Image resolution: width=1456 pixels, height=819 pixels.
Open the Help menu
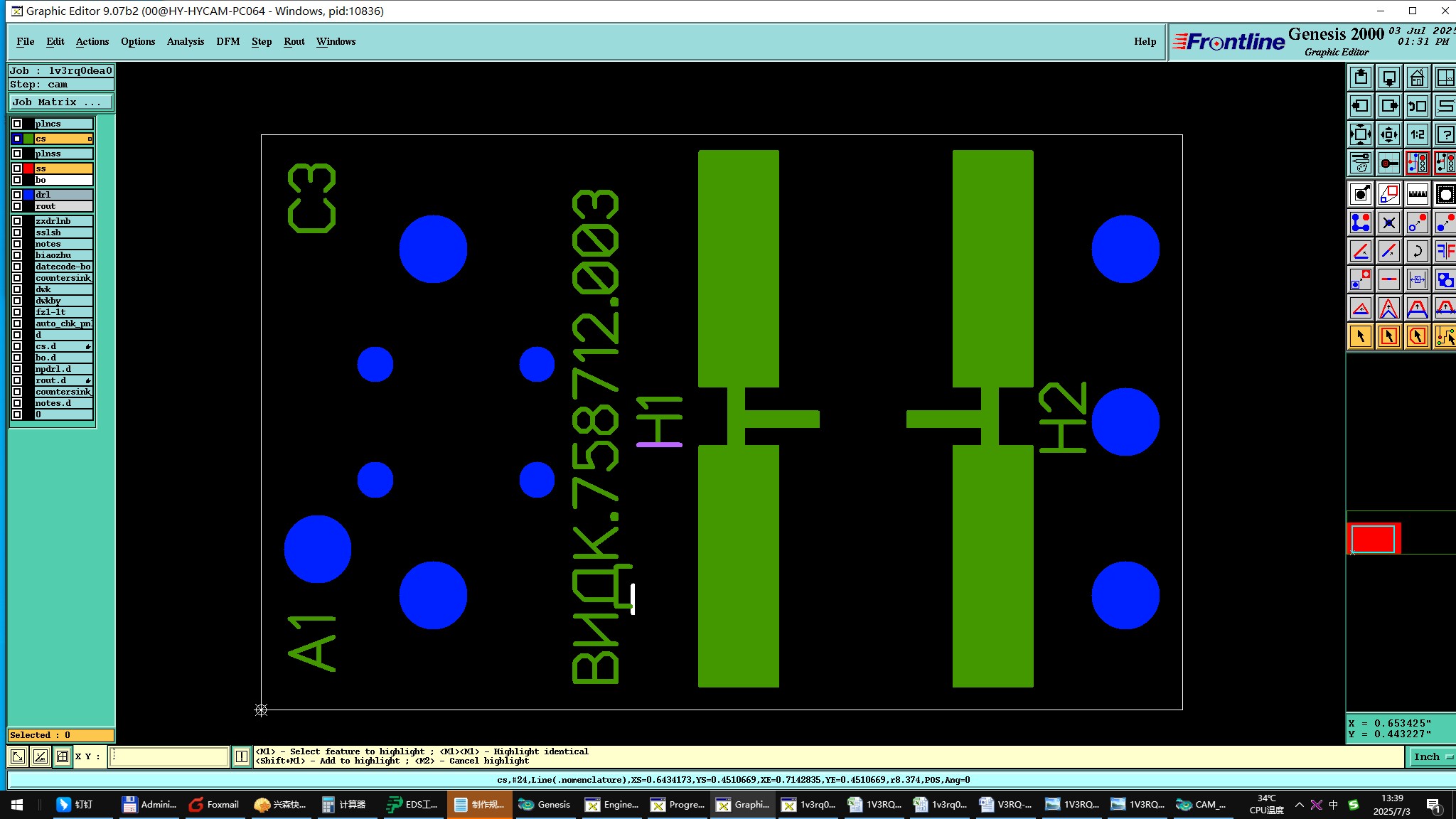pyautogui.click(x=1145, y=41)
